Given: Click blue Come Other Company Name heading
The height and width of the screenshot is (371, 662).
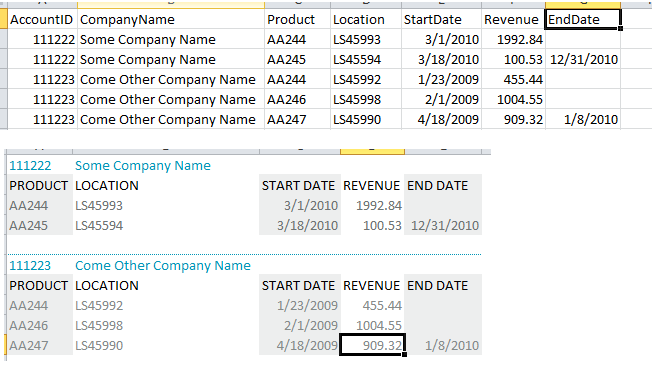Looking at the screenshot, I should pos(163,265).
